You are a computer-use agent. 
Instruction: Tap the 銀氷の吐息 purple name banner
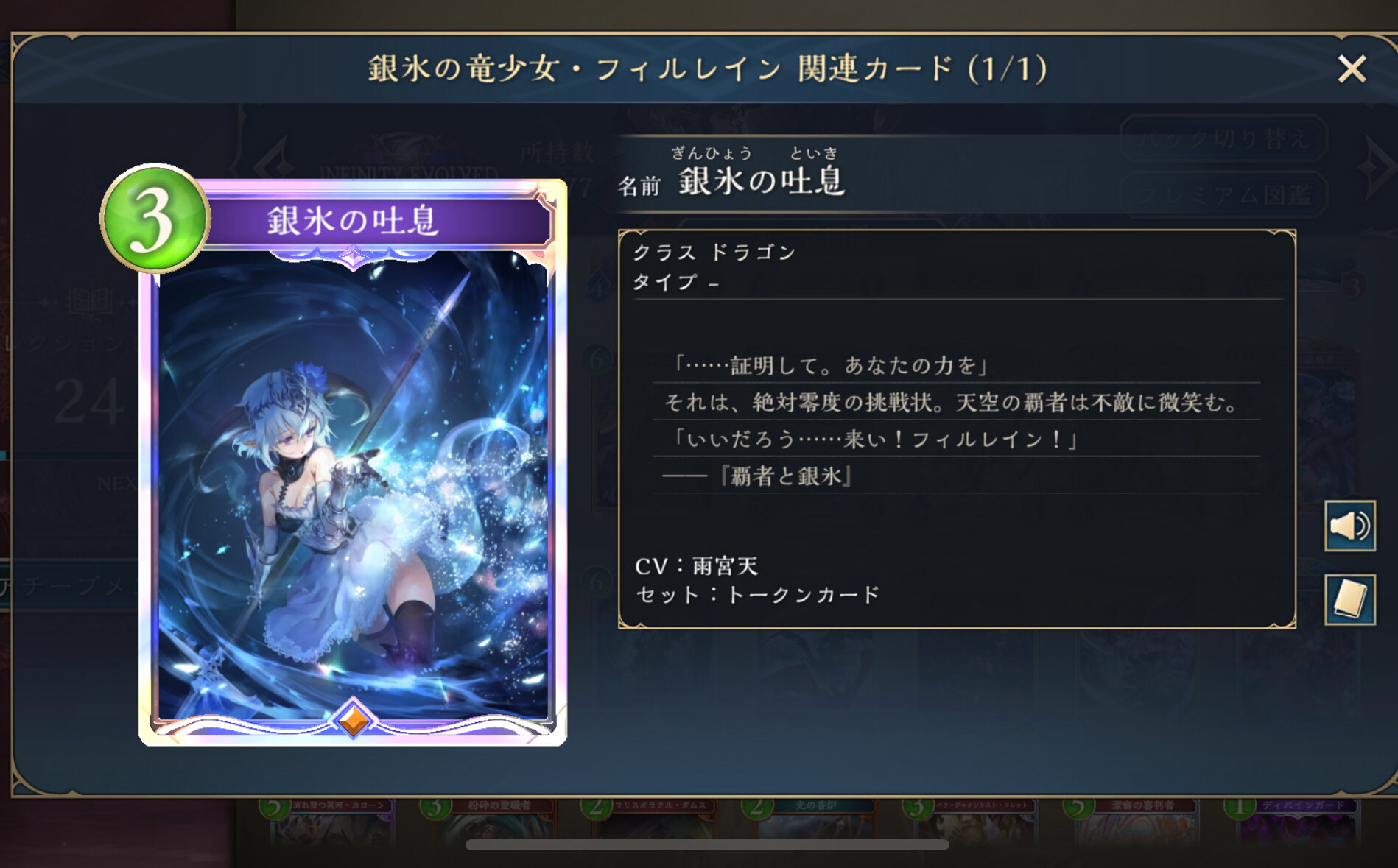[377, 221]
